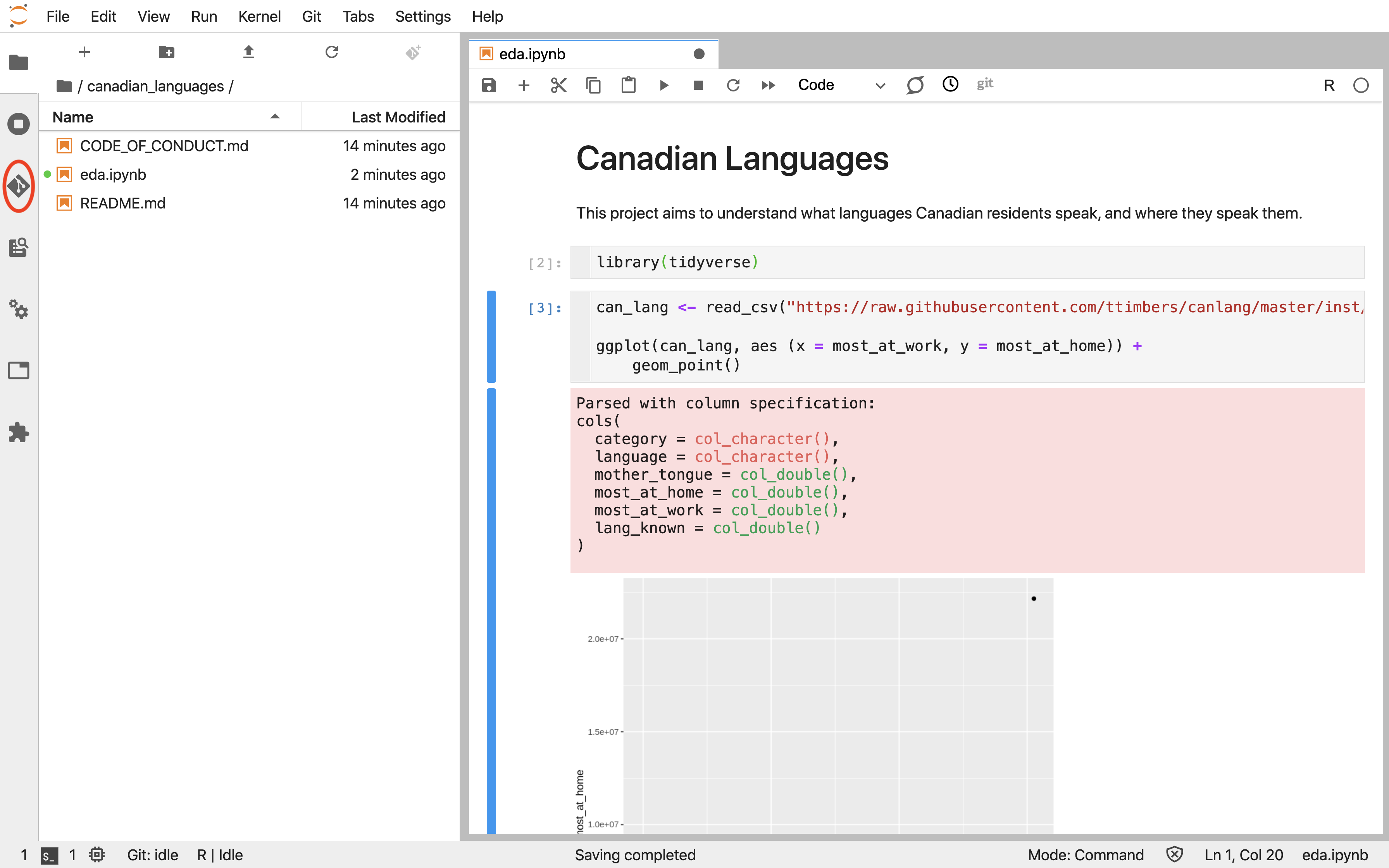
Task: Click the refresh-loop icon after Code dropdown
Action: (915, 85)
